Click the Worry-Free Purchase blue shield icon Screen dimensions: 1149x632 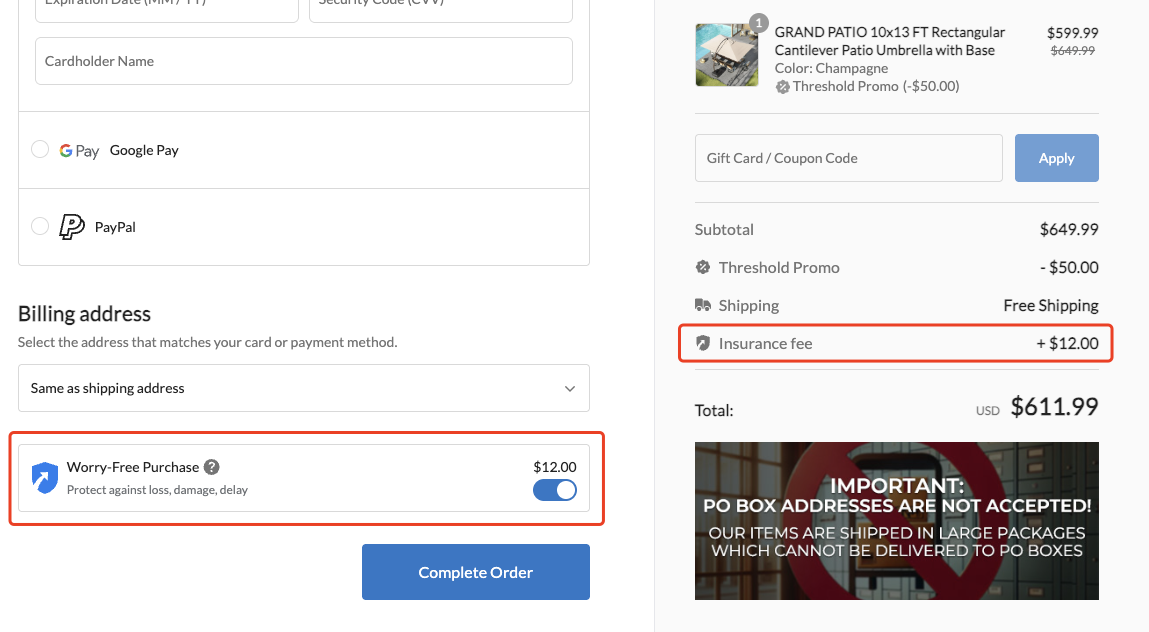click(45, 478)
